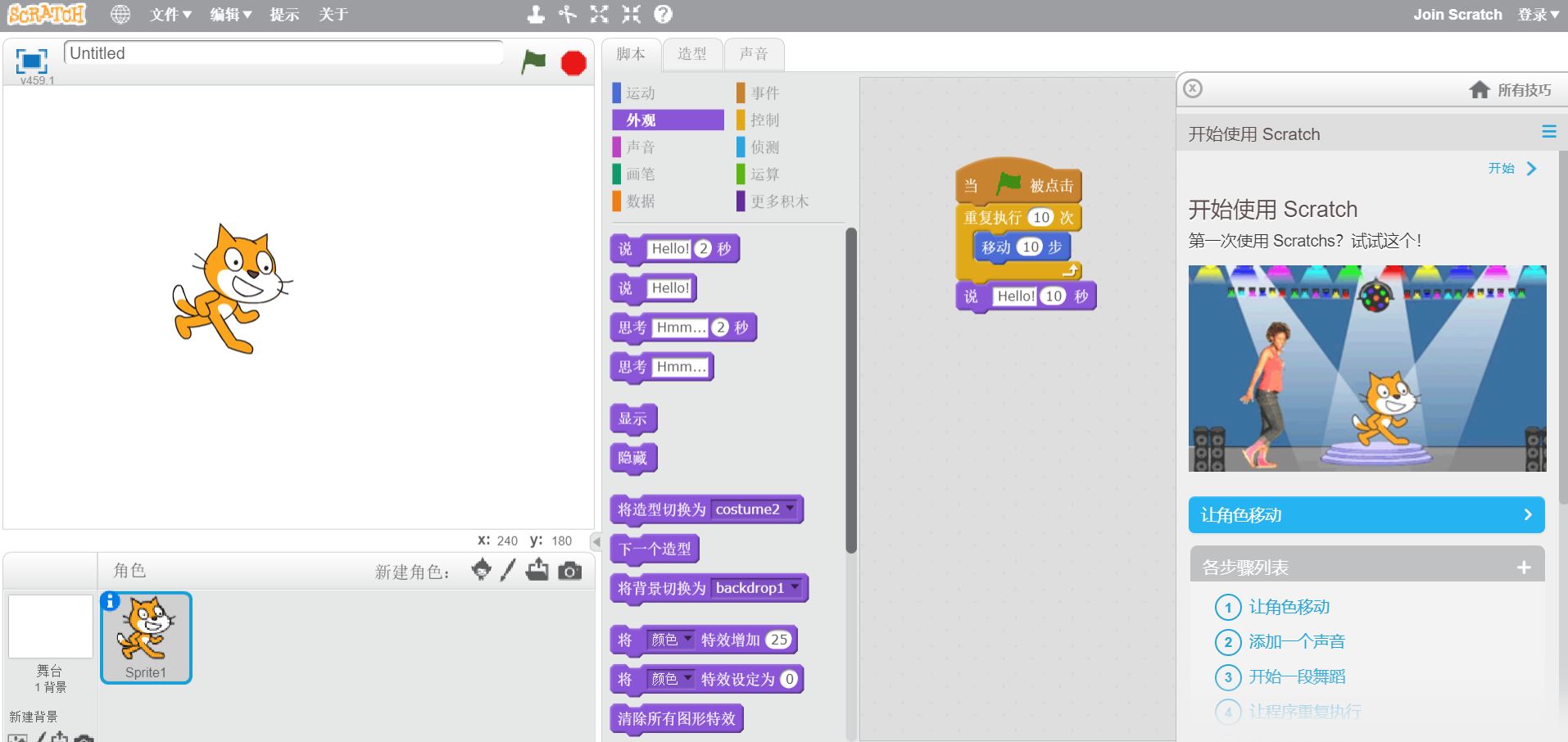This screenshot has height=742, width=1568.
Task: Go to all tips via the home icon
Action: click(x=1479, y=89)
